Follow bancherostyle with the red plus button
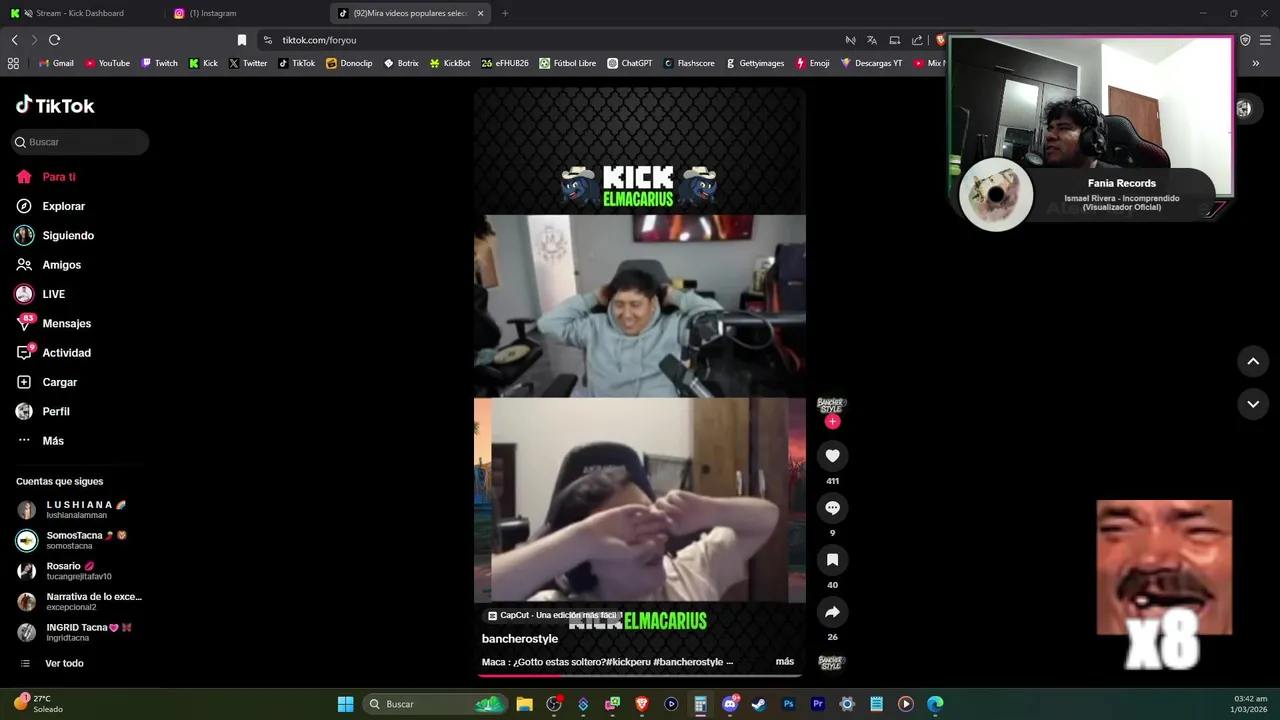Viewport: 1280px width, 720px height. click(x=832, y=422)
